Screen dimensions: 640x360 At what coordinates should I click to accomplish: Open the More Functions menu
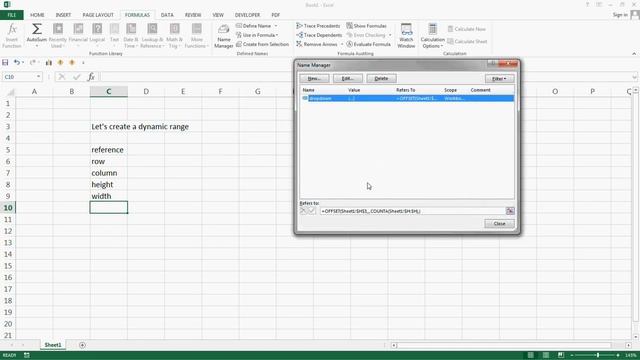coord(196,36)
